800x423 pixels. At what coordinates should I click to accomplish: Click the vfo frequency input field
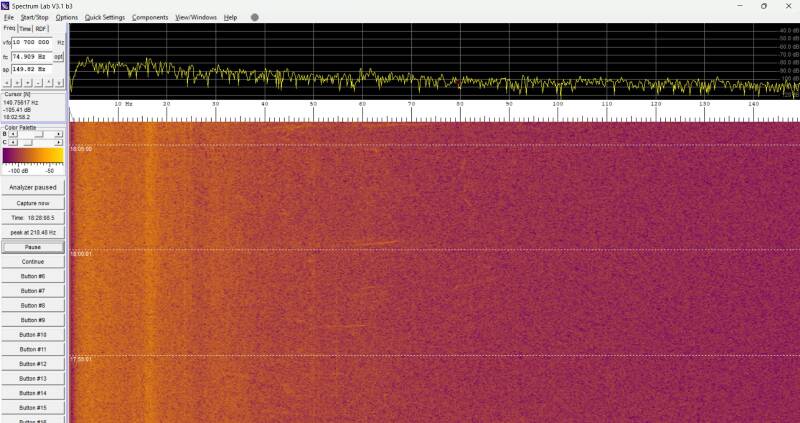[32, 42]
